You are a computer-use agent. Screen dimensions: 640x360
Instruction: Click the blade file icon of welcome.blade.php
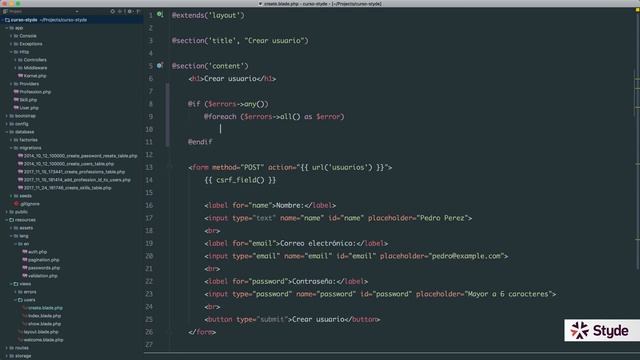point(20,340)
